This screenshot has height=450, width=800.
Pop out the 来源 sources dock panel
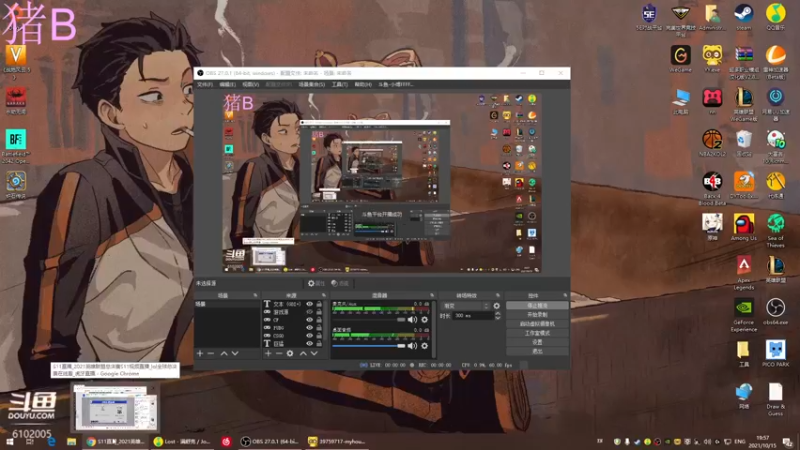pos(324,295)
